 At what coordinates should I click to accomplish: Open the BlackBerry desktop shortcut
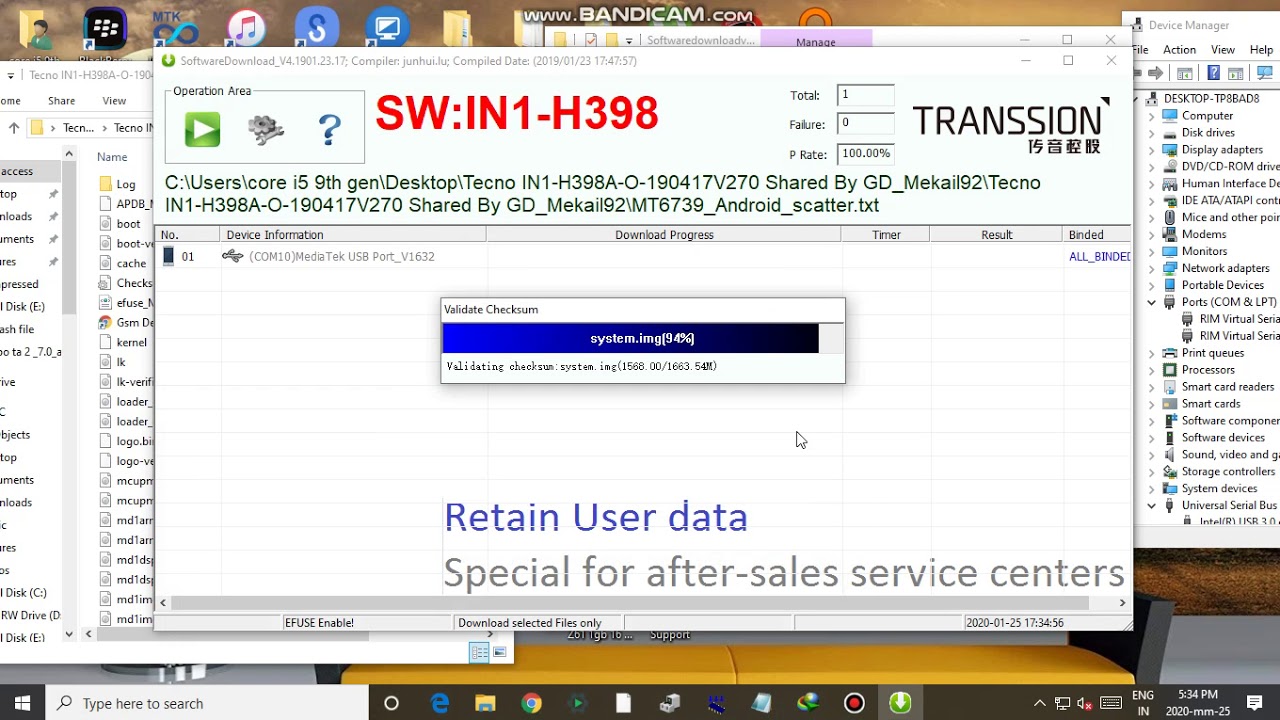click(x=104, y=29)
